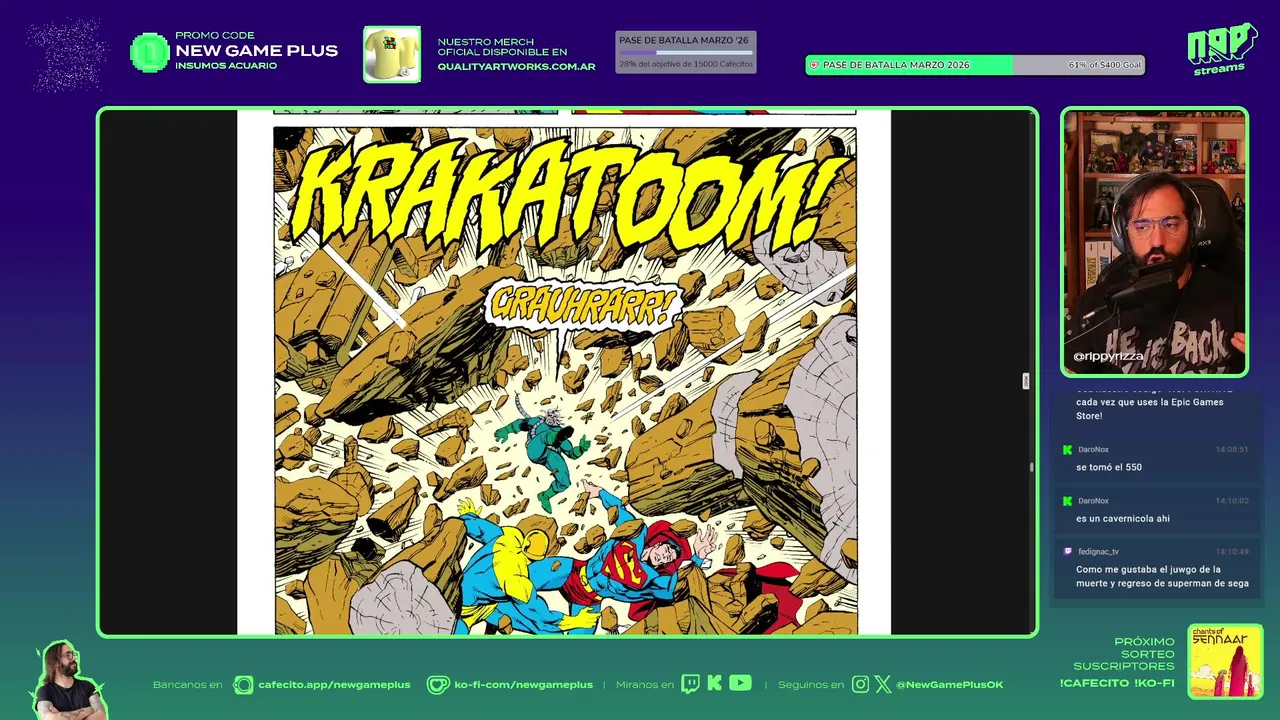Viewport: 1280px width, 720px height.
Task: Click Kick badge on the 14:10:02 message
Action: tap(1067, 501)
